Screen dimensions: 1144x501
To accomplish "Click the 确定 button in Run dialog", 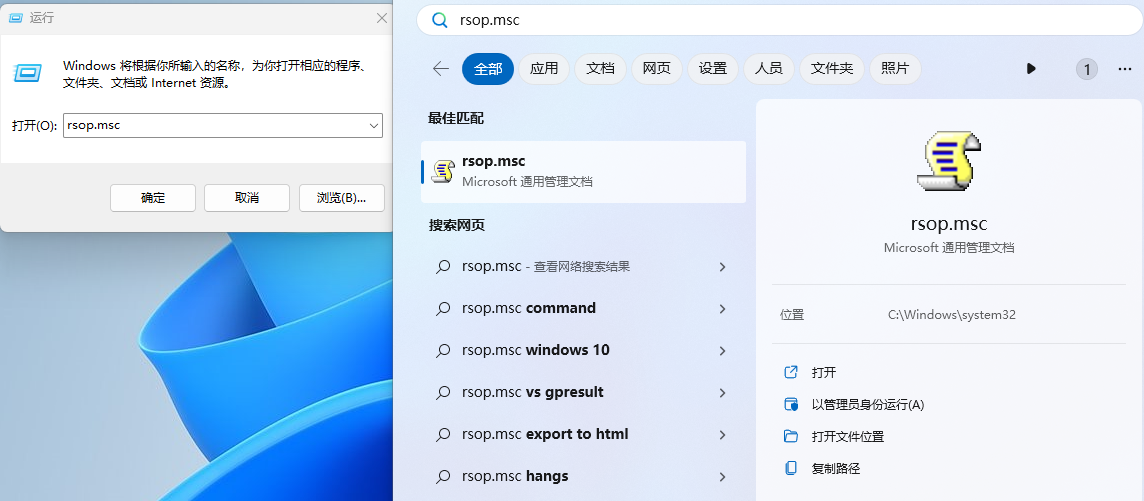I will point(153,198).
